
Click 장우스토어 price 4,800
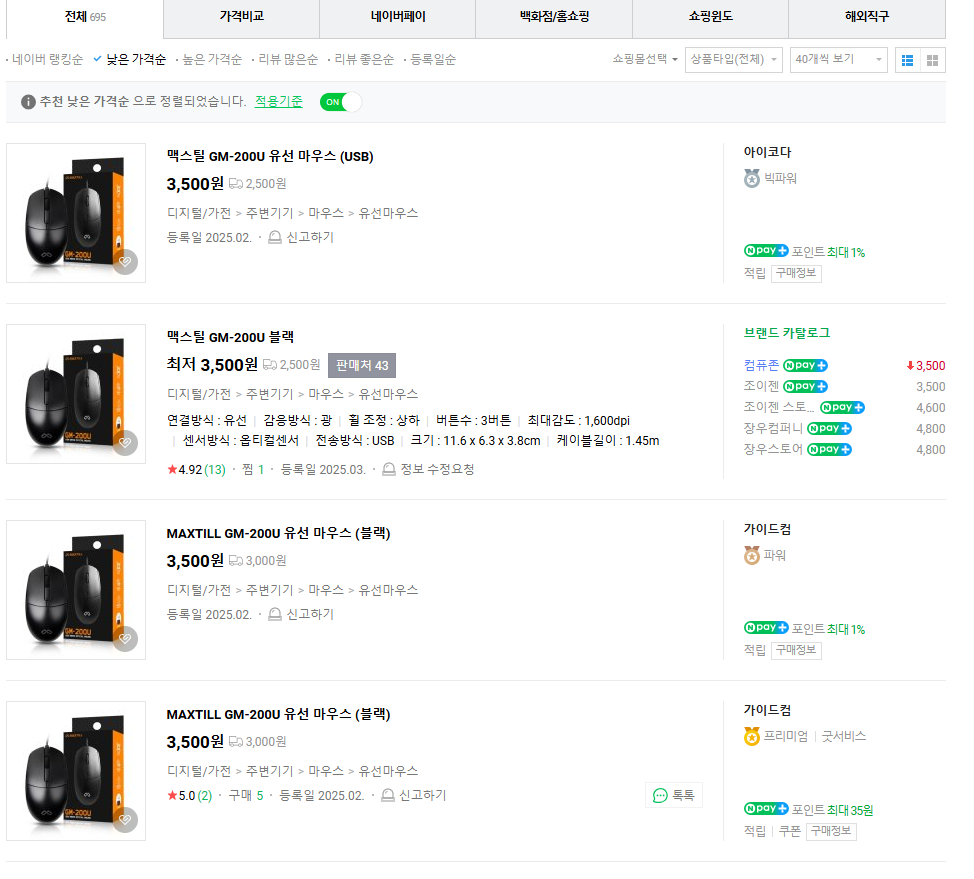[x=931, y=450]
